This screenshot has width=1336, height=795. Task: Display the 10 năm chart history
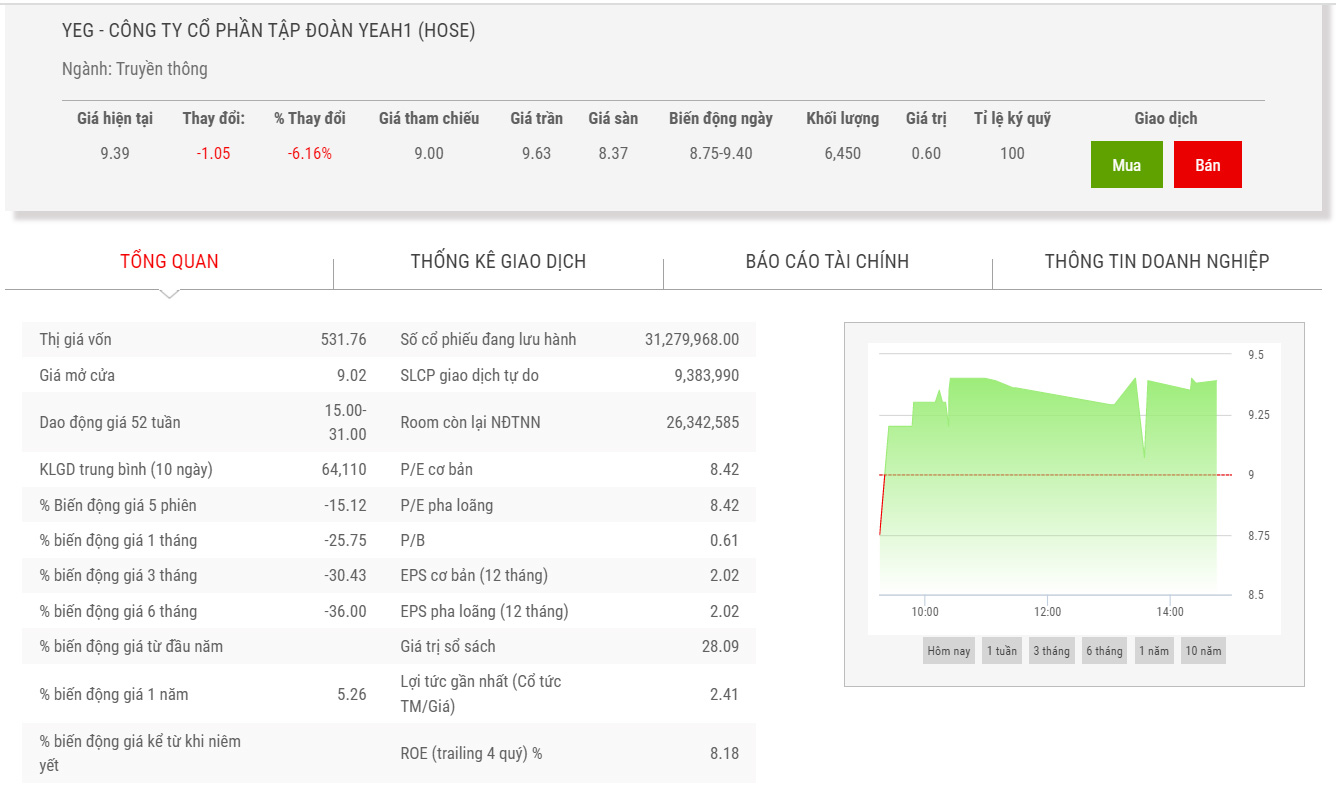click(x=1201, y=651)
